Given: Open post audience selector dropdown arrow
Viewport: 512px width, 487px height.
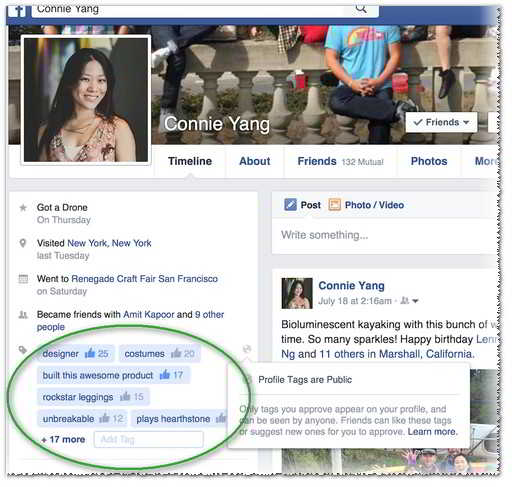Looking at the screenshot, I should [x=415, y=301].
